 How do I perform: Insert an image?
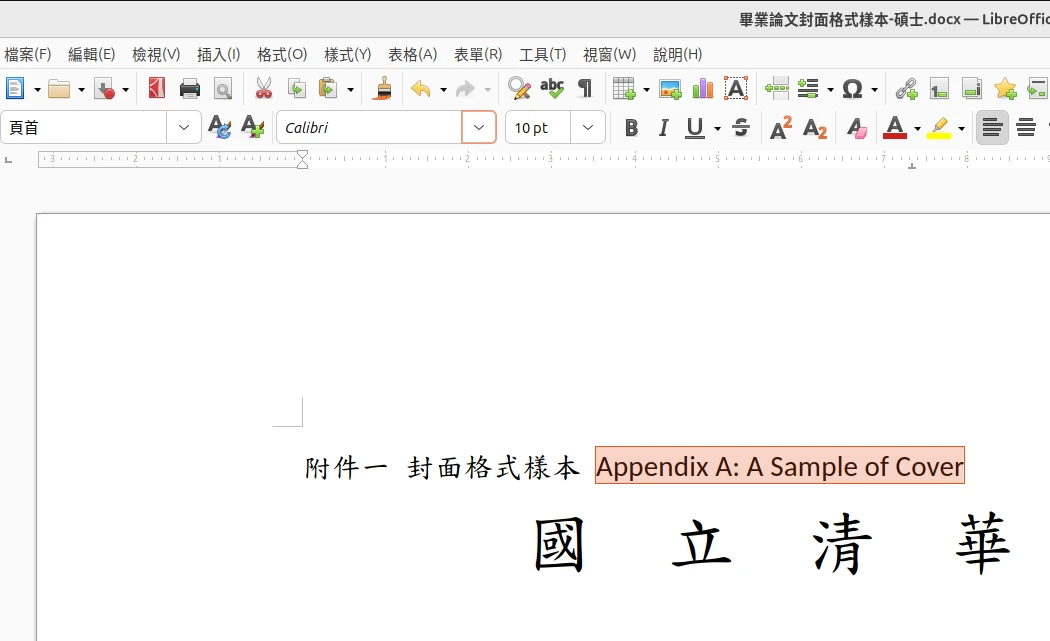point(670,88)
